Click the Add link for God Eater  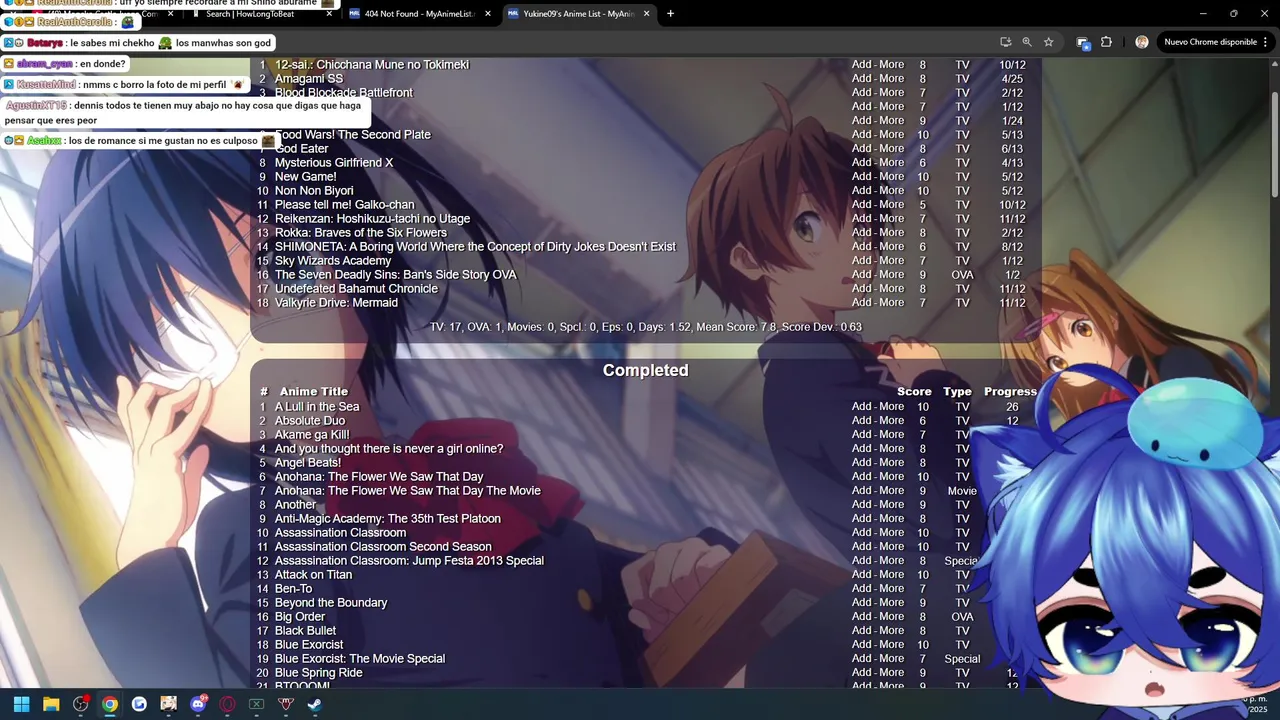pyautogui.click(x=863, y=149)
